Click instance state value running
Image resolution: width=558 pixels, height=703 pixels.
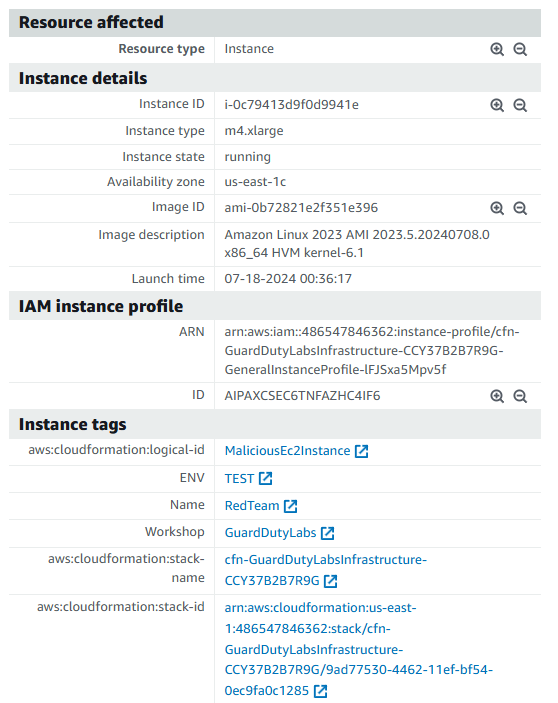point(247,157)
